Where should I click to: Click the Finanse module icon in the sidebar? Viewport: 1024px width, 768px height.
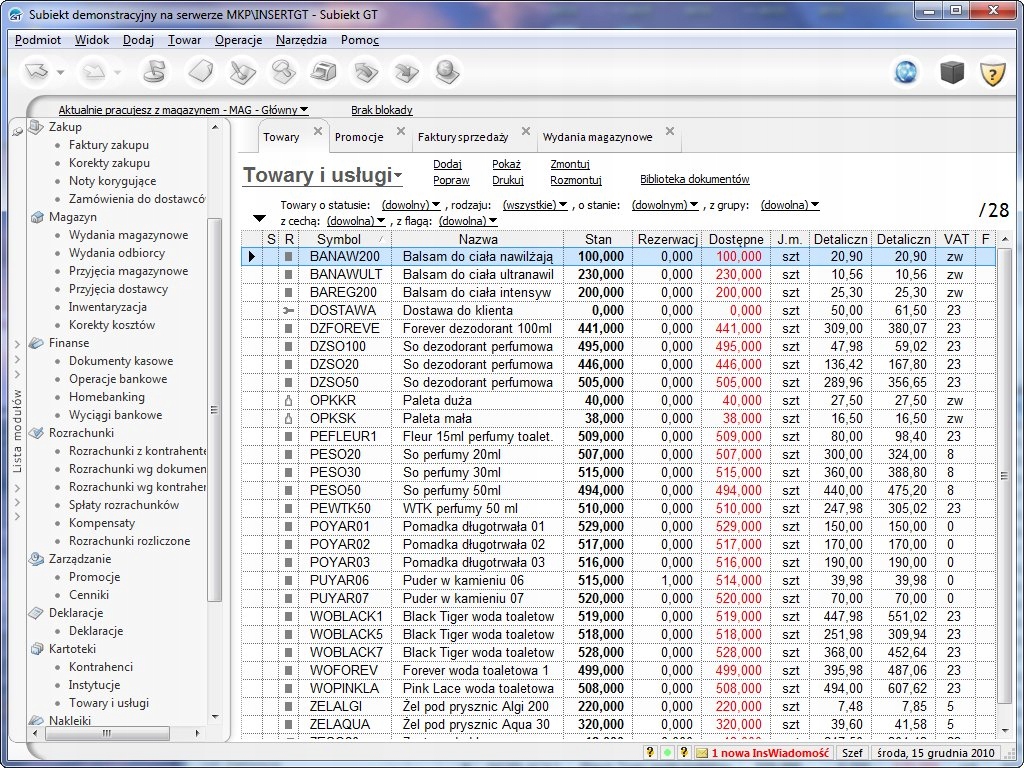coord(37,343)
